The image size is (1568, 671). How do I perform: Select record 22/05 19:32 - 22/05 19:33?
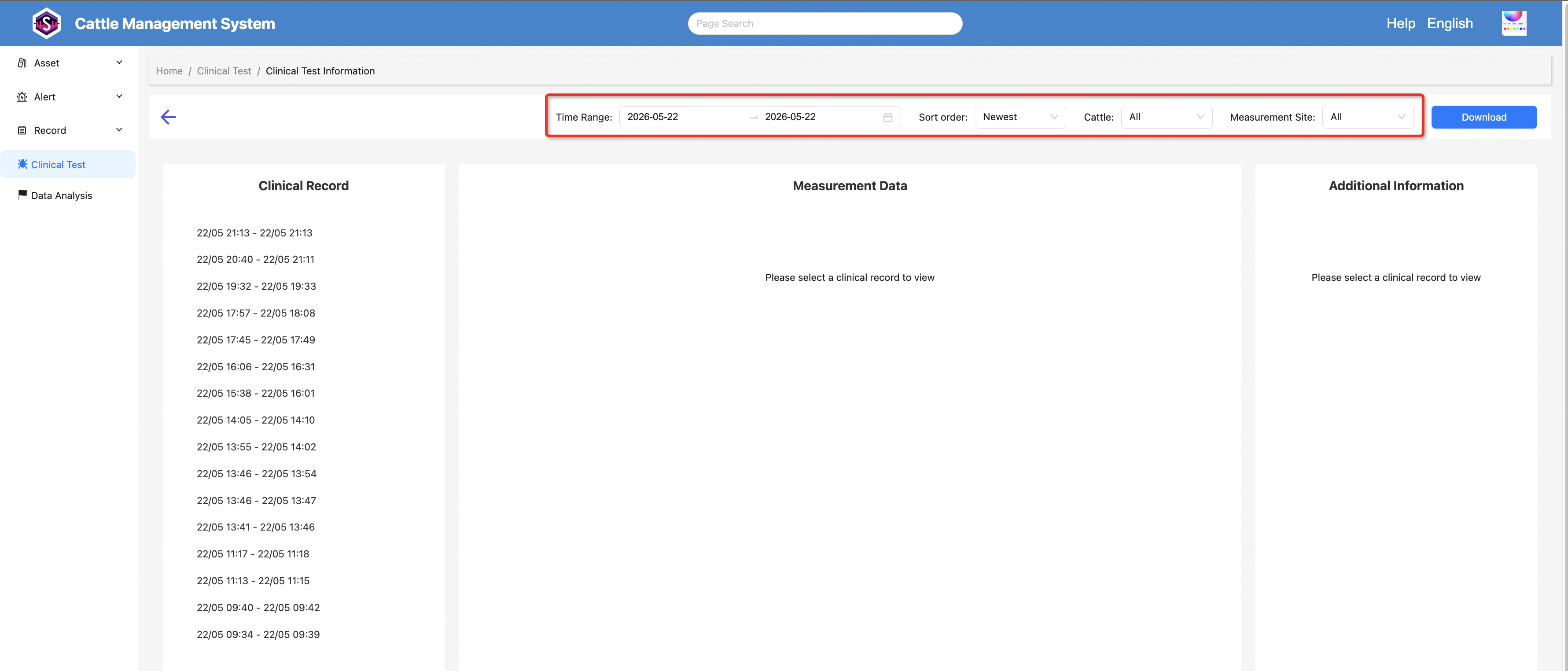click(256, 286)
